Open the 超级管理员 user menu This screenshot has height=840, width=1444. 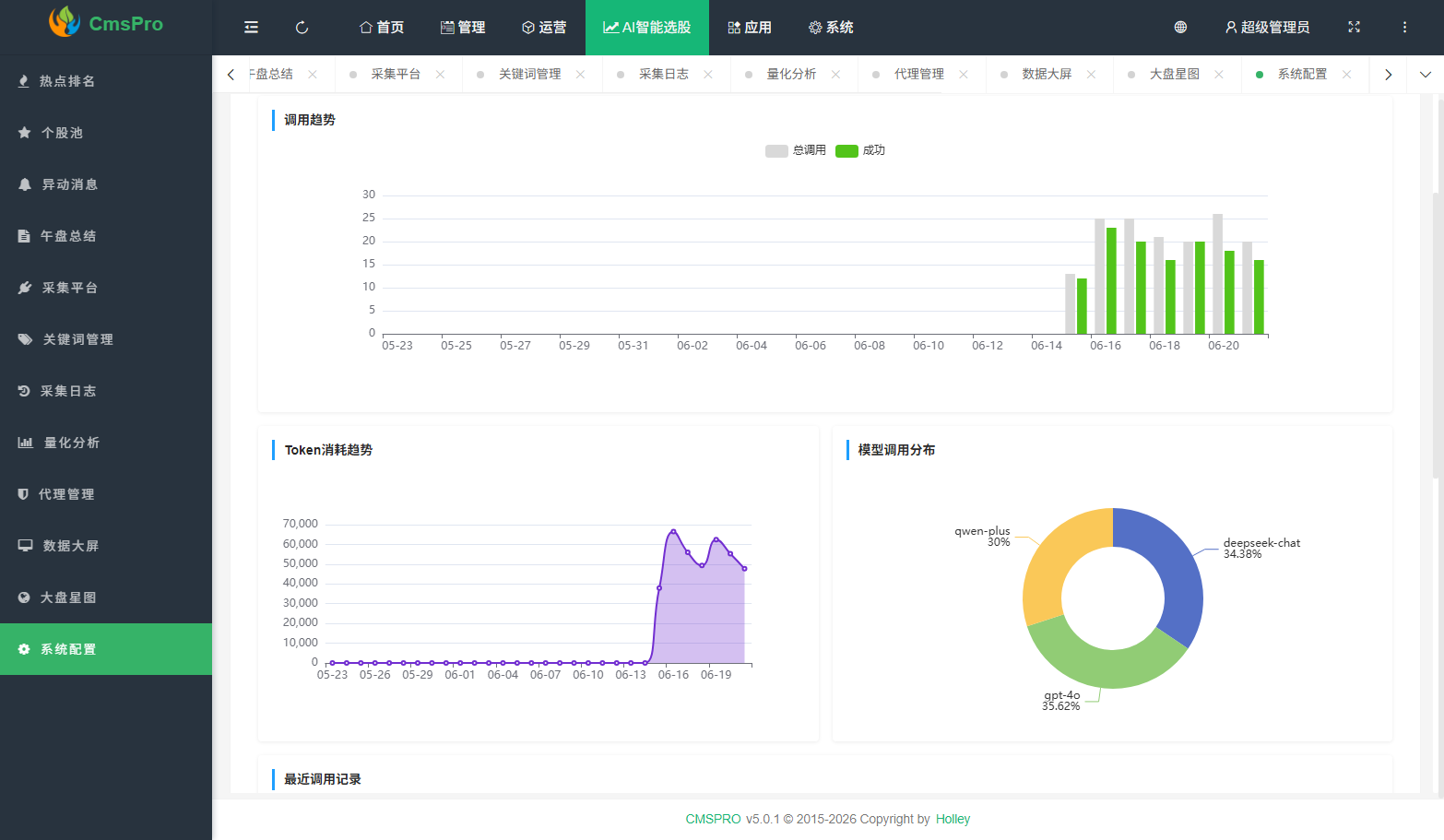pyautogui.click(x=1267, y=28)
